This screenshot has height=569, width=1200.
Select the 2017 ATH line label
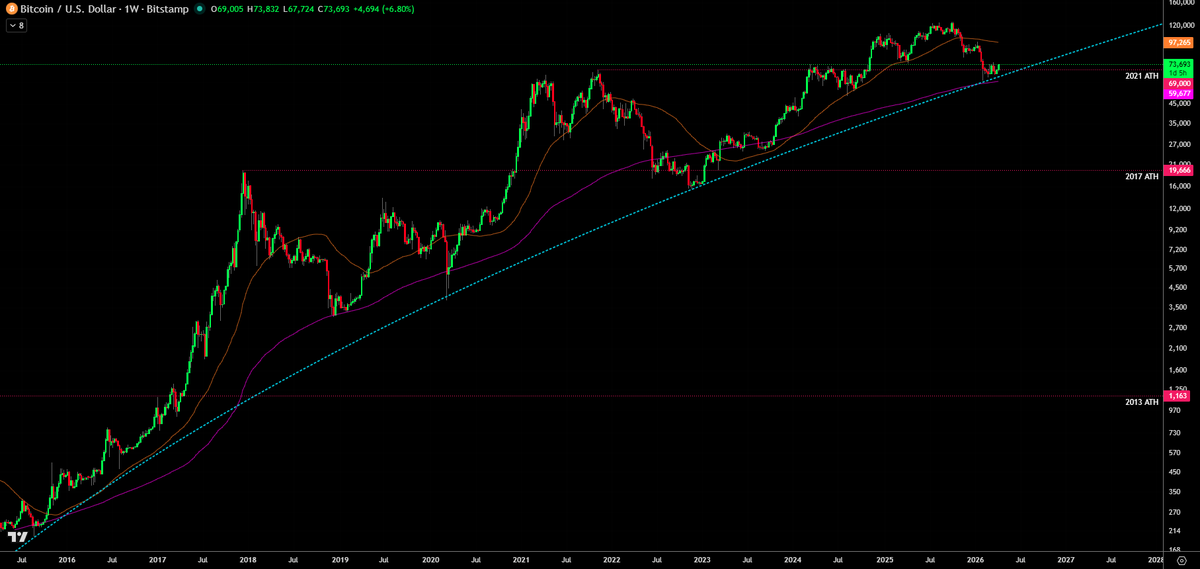tap(1141, 176)
